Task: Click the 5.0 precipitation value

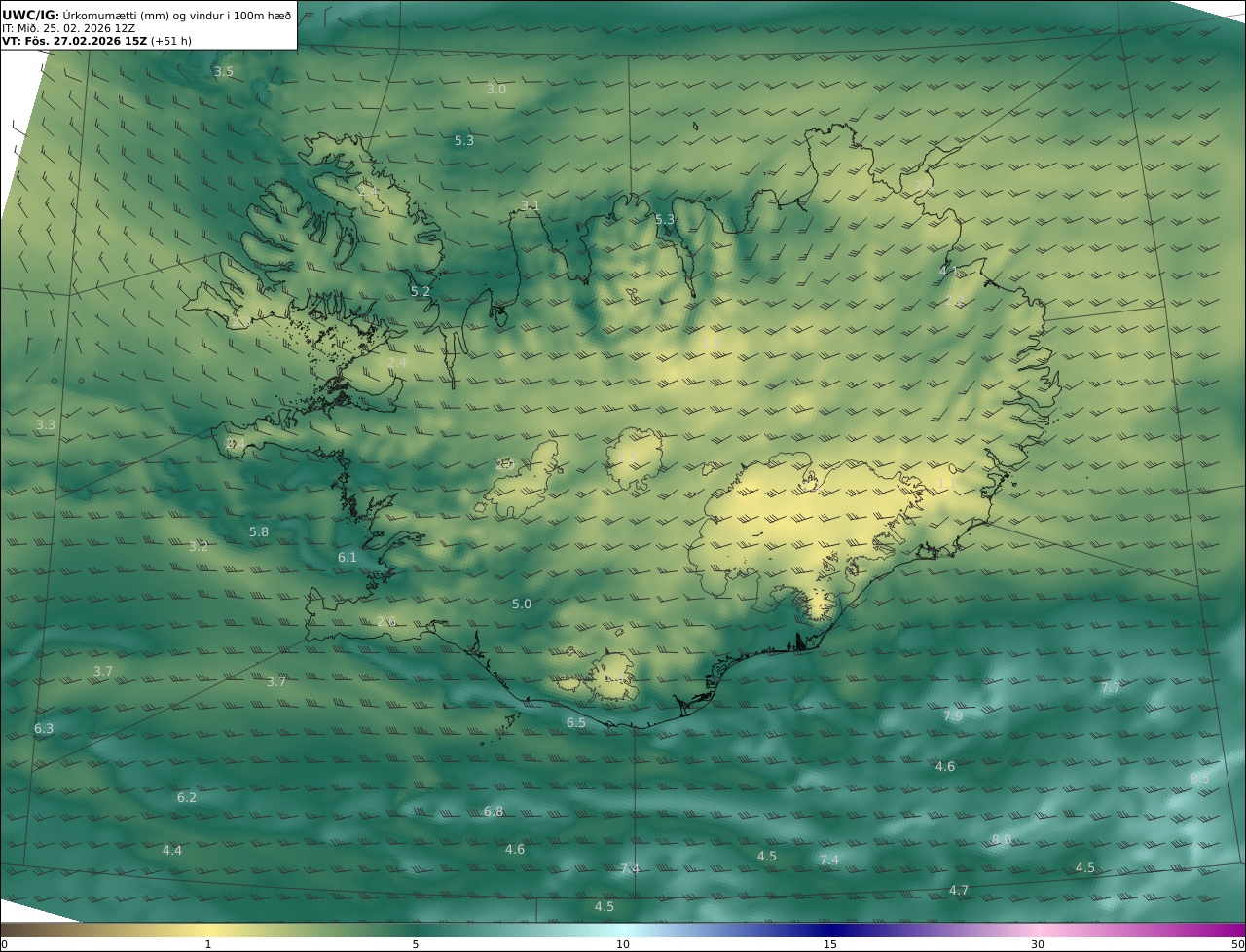Action: tap(522, 604)
